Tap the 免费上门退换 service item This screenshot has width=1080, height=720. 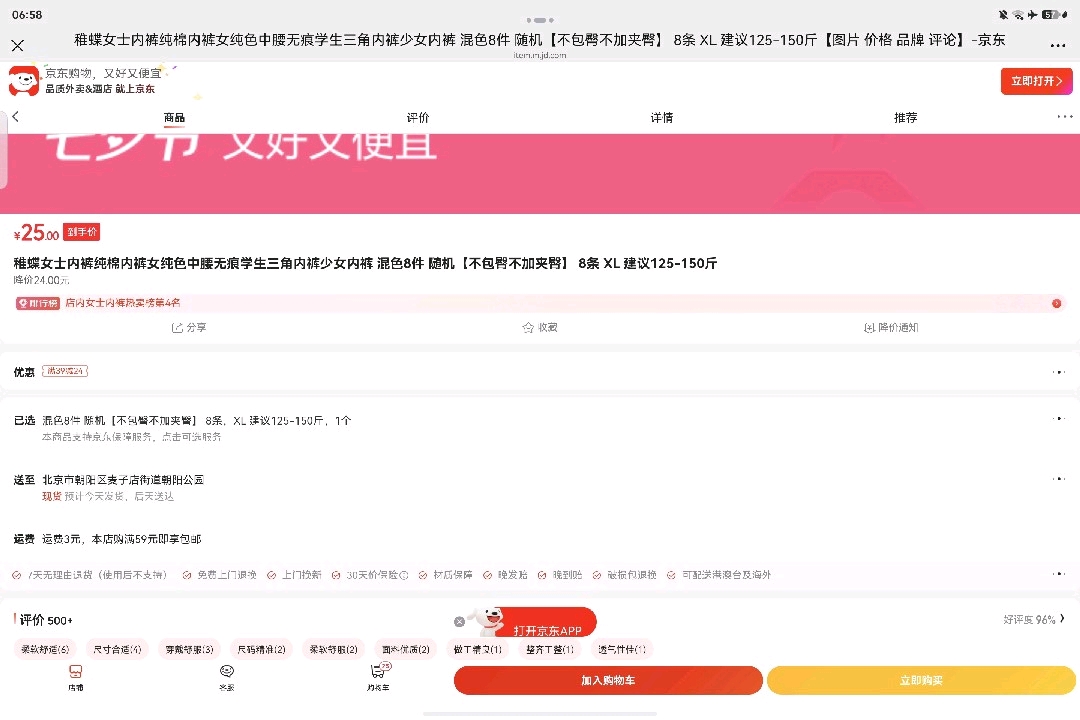tap(220, 575)
